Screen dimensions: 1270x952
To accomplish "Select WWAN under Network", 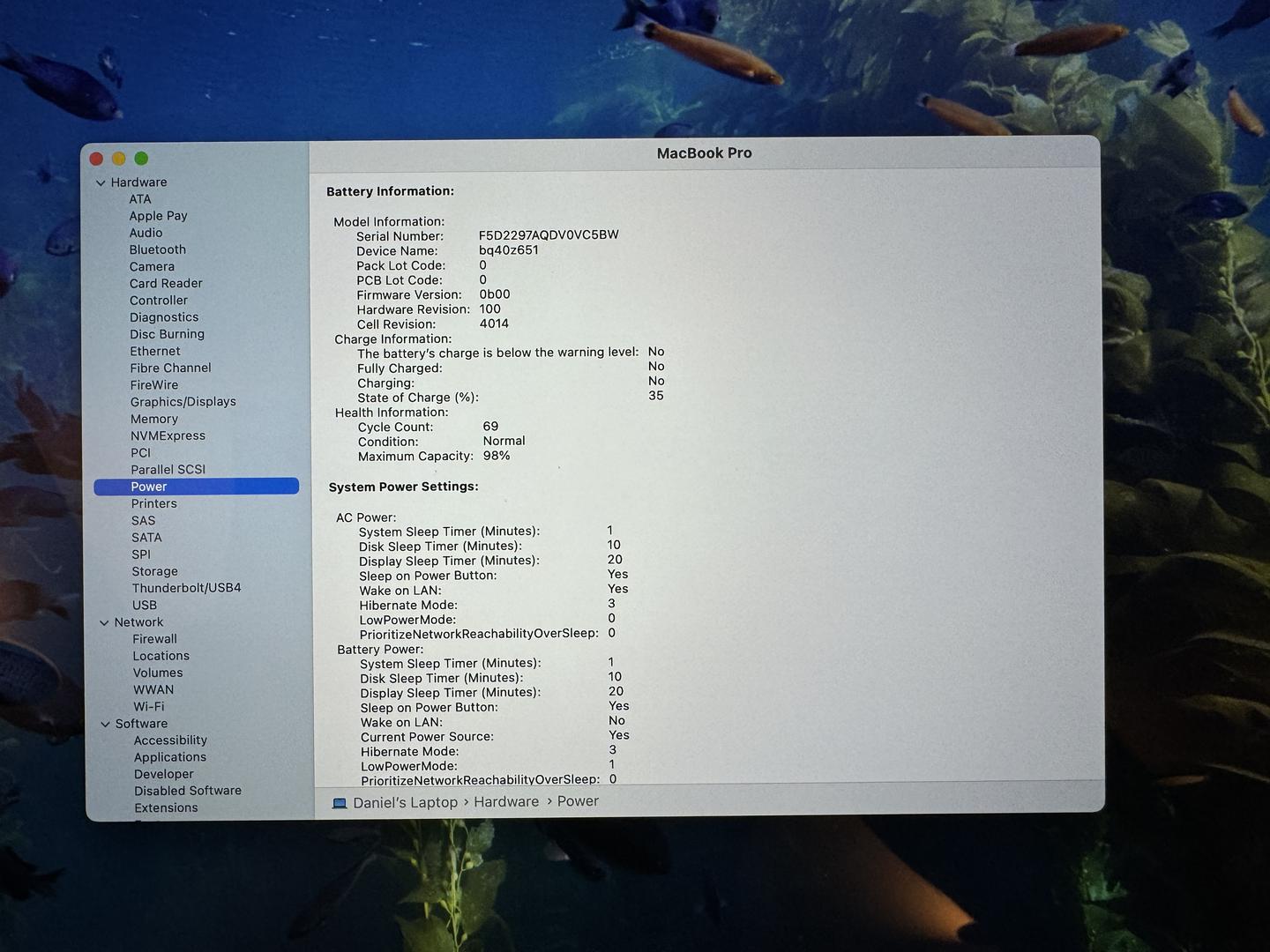I will click(x=153, y=690).
